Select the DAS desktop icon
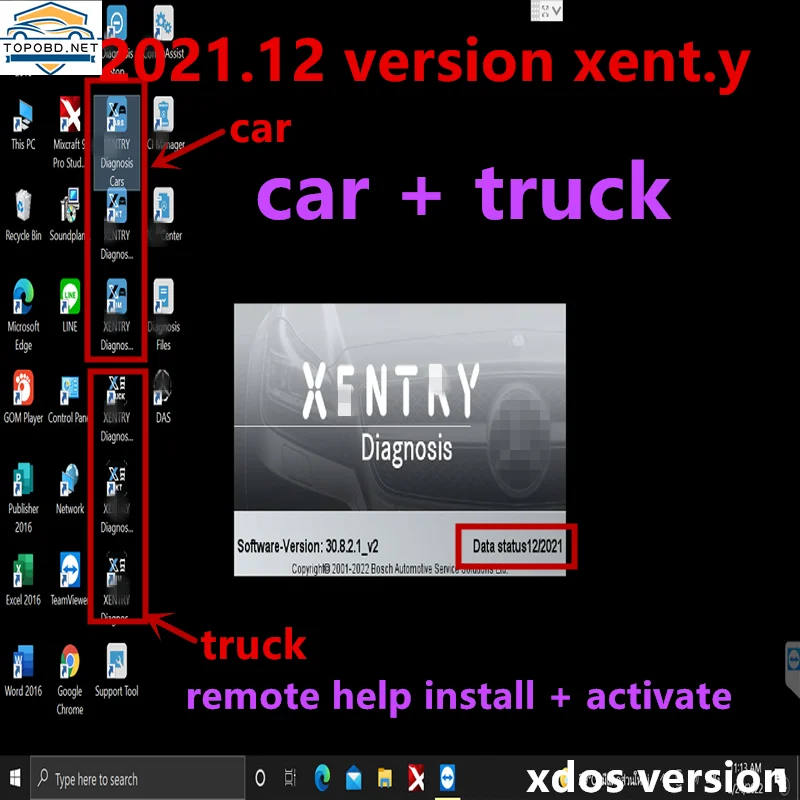This screenshot has width=800, height=800. [x=163, y=397]
